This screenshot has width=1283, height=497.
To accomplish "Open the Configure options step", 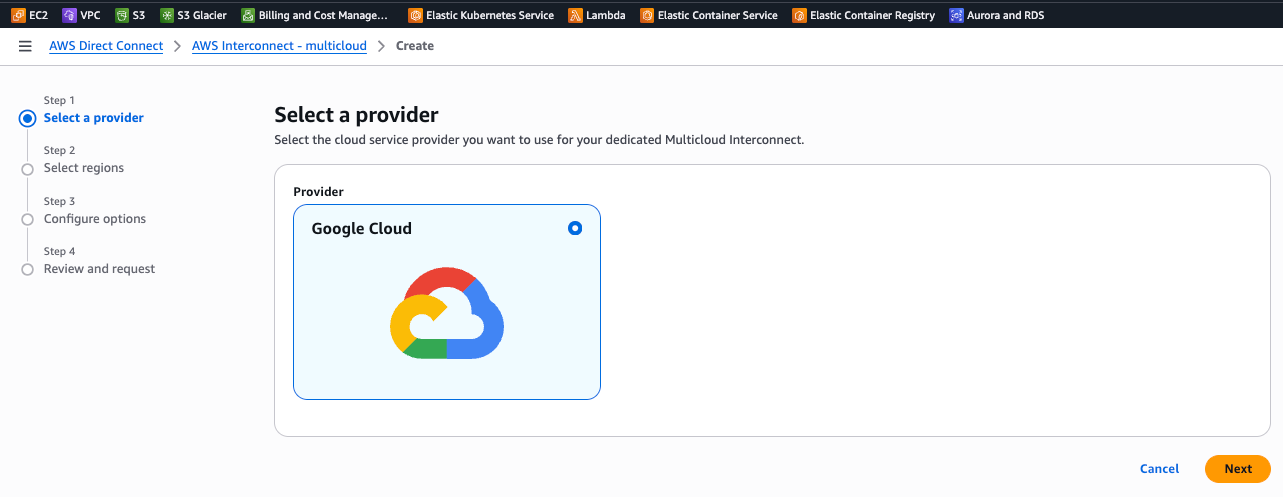I will 95,219.
